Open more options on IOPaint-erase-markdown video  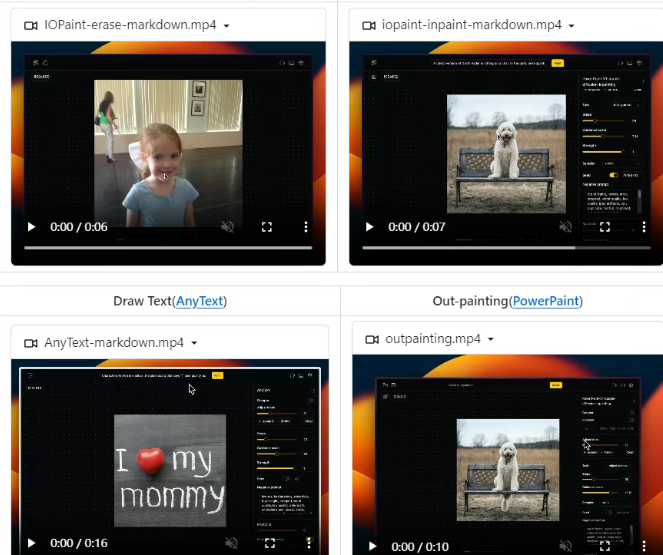pos(306,227)
